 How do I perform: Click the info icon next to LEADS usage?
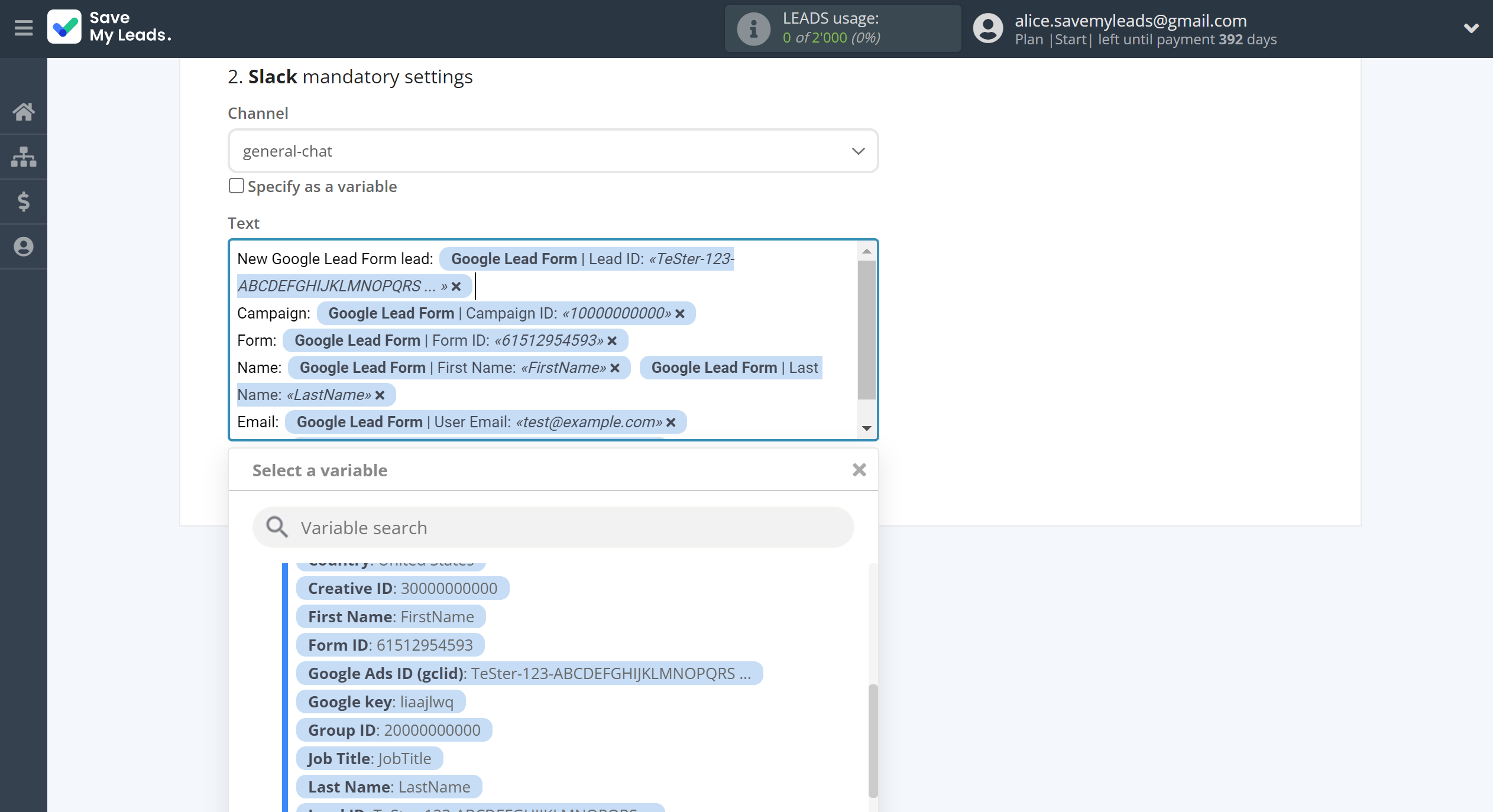(x=752, y=27)
